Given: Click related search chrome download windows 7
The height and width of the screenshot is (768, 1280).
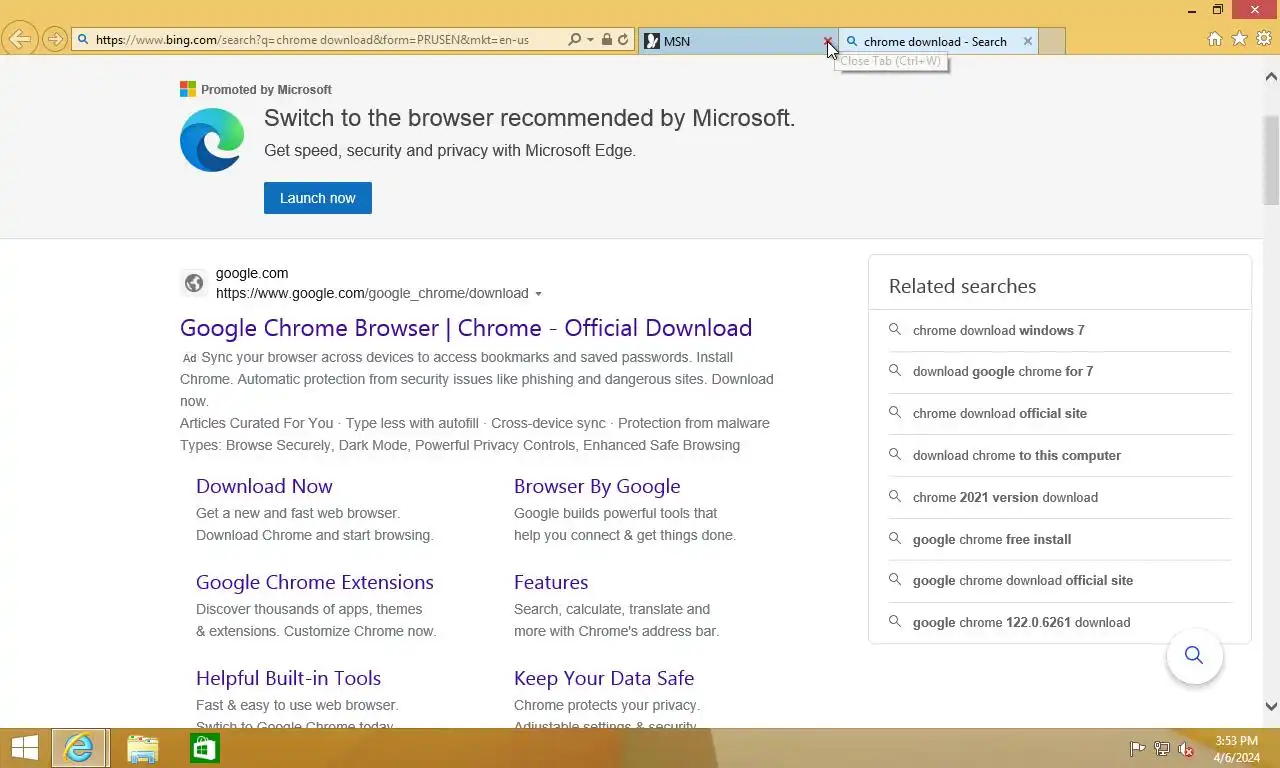Looking at the screenshot, I should tap(998, 330).
